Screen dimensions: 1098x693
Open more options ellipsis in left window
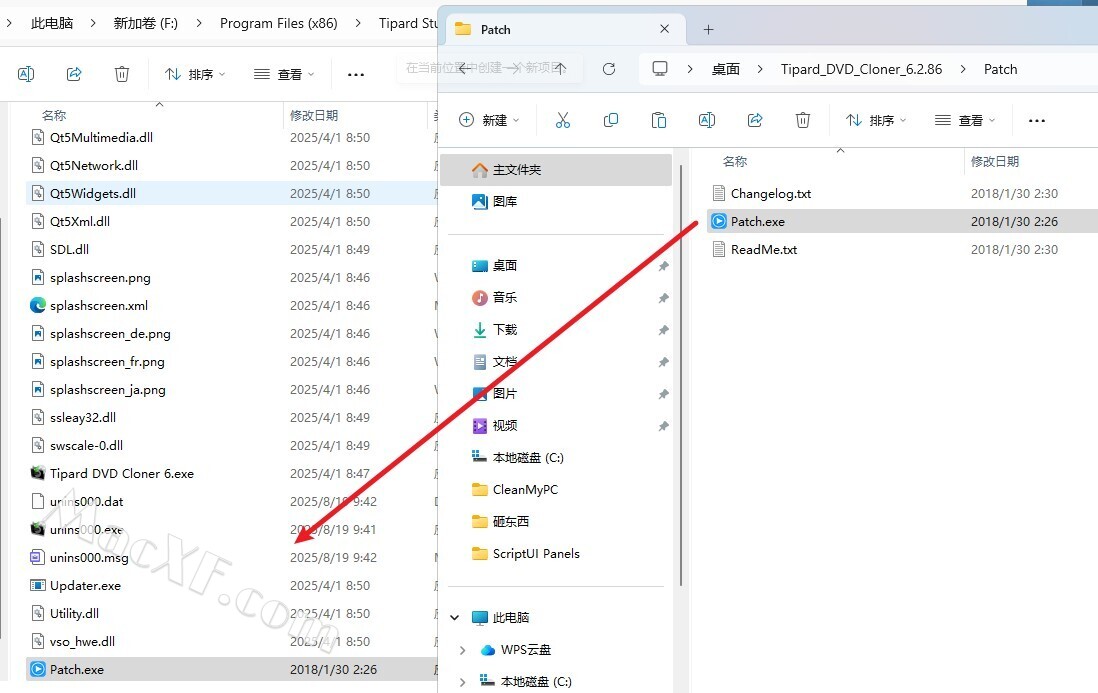(356, 74)
